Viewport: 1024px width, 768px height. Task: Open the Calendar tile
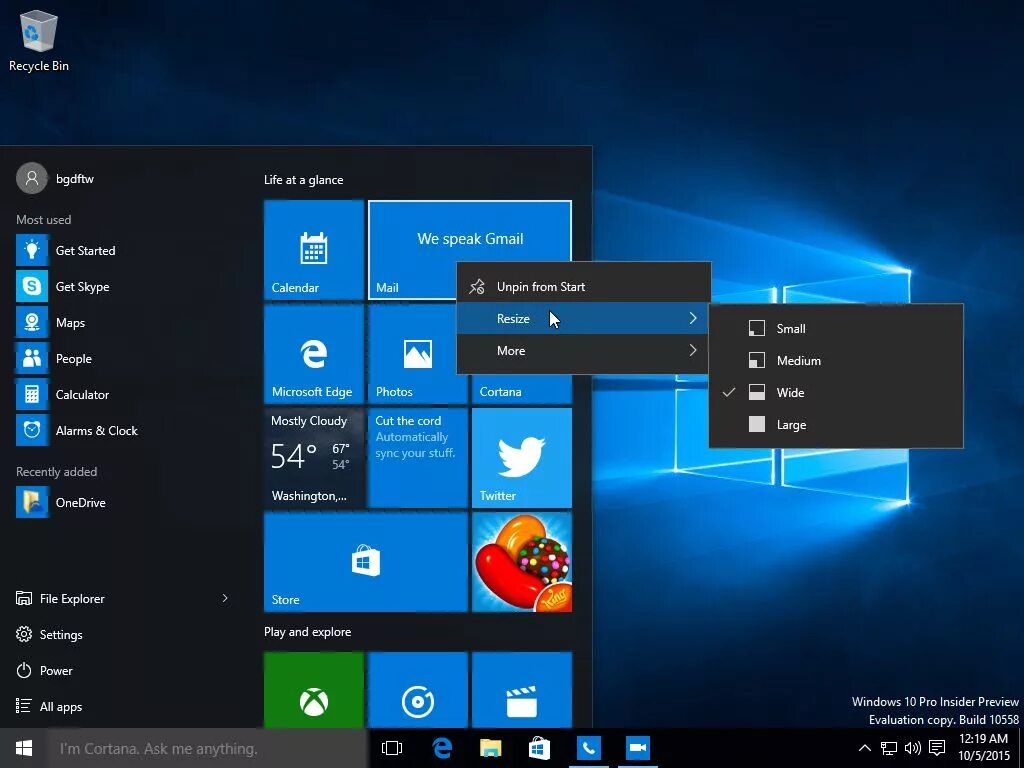click(x=313, y=250)
